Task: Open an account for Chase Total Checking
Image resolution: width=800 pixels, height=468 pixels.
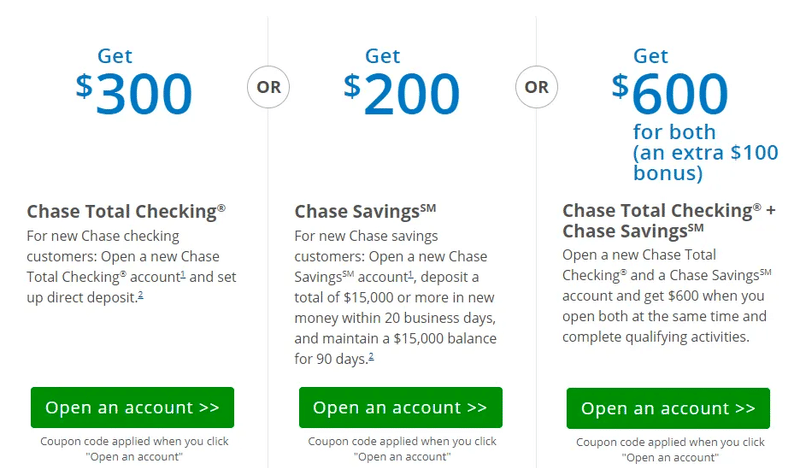Action: point(132,407)
